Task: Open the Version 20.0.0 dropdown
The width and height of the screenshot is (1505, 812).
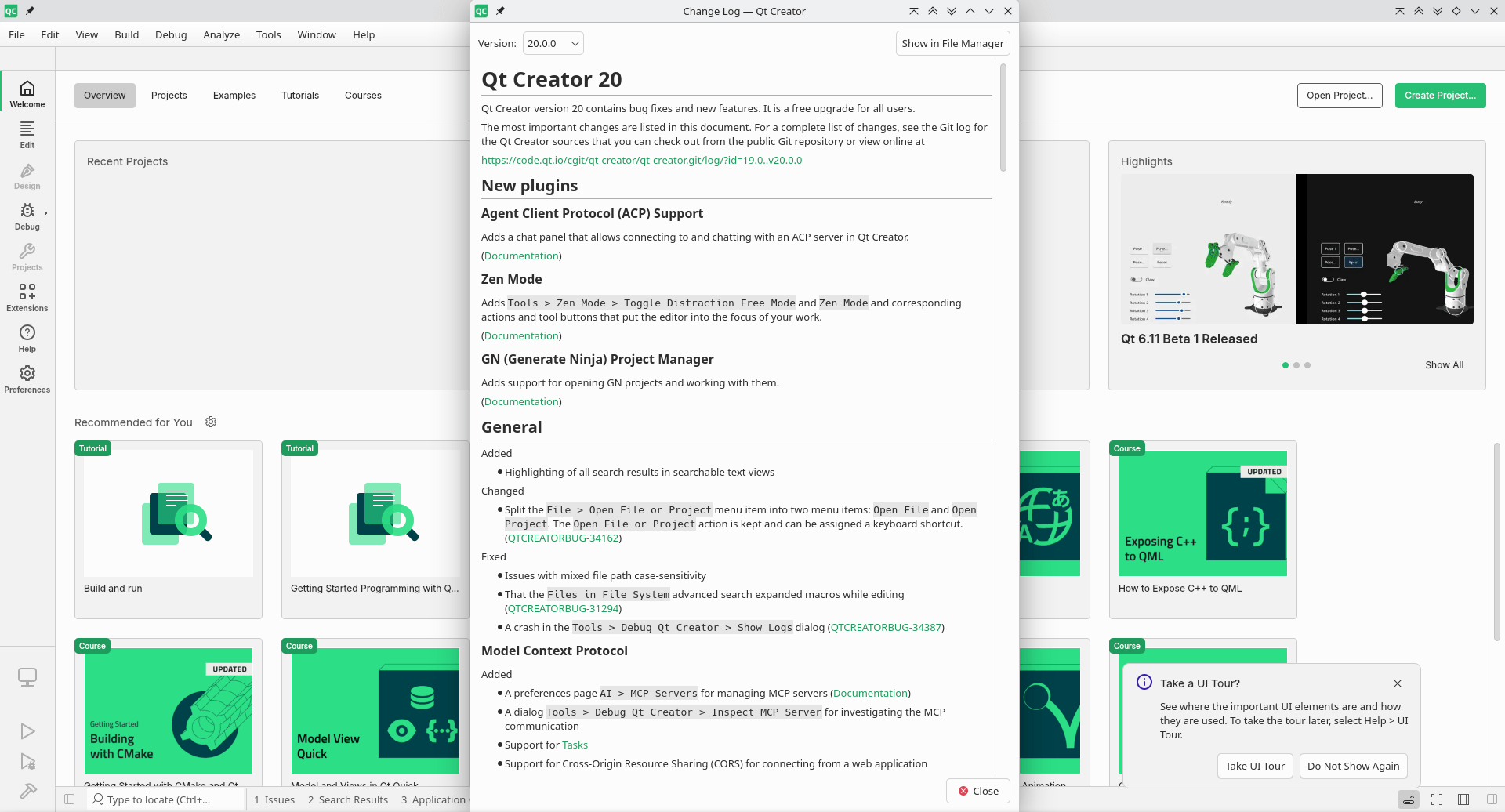Action: click(x=553, y=43)
